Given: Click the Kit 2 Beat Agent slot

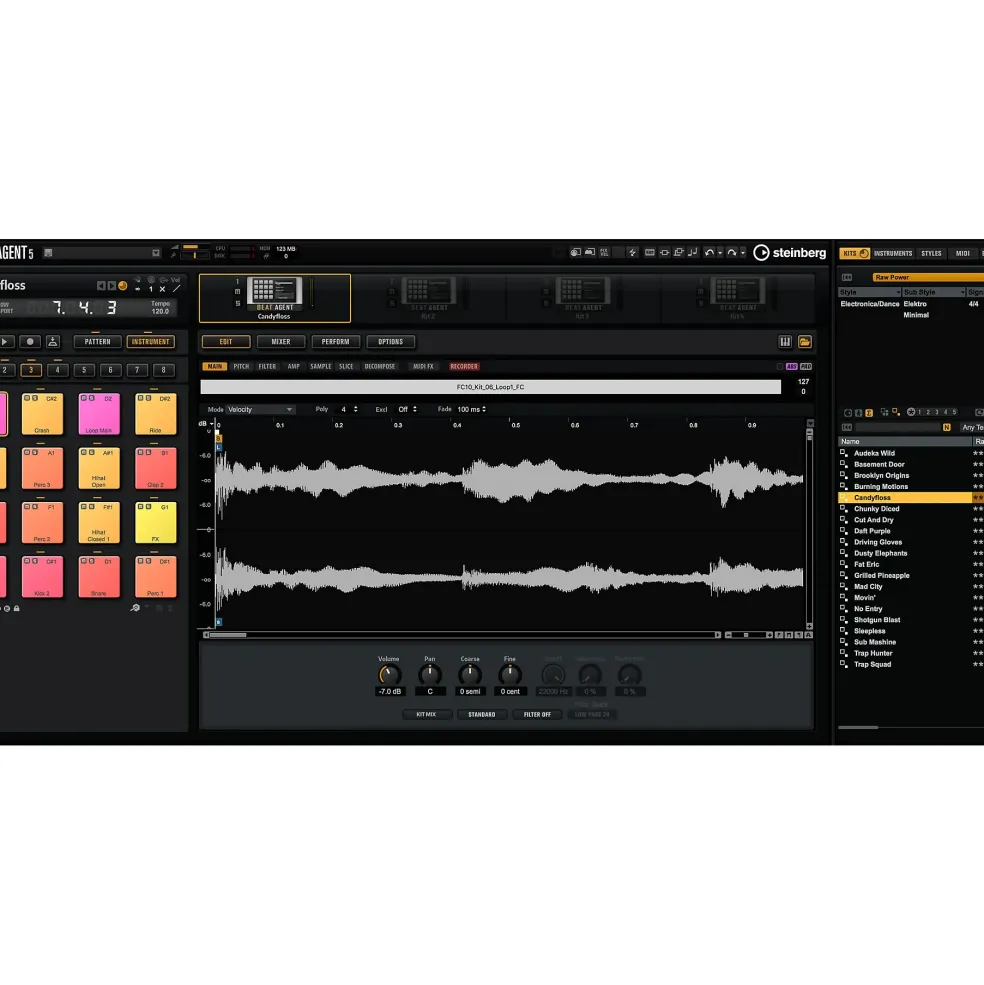Looking at the screenshot, I should point(428,298).
